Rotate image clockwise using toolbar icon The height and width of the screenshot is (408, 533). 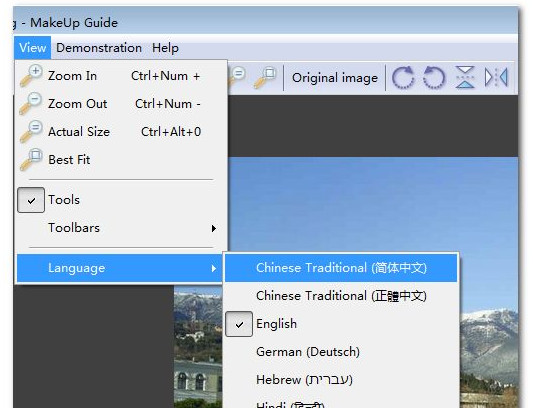[403, 78]
